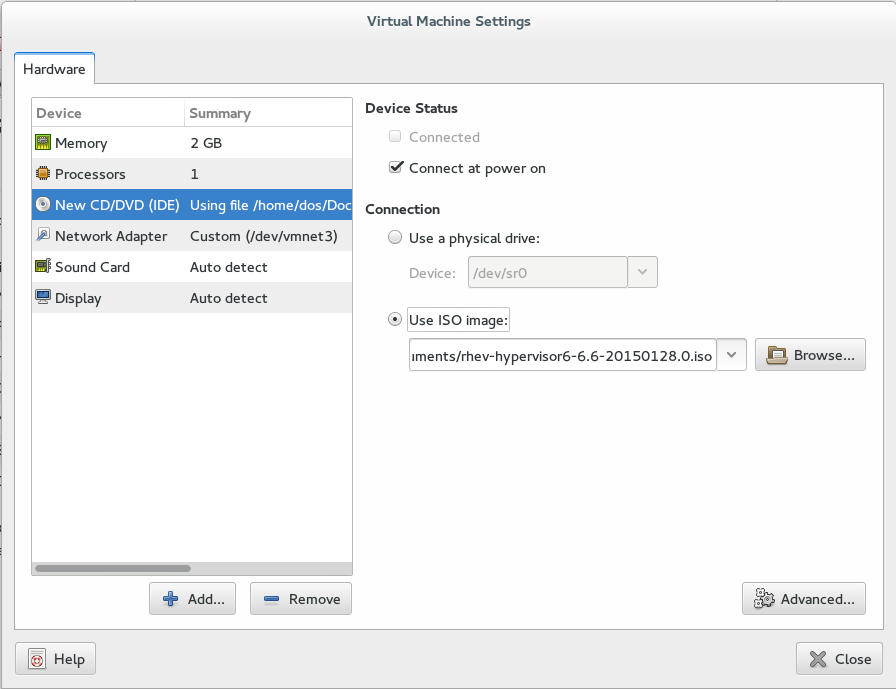Viewport: 896px width, 689px height.
Task: Select Use a physical drive option
Action: [396, 238]
